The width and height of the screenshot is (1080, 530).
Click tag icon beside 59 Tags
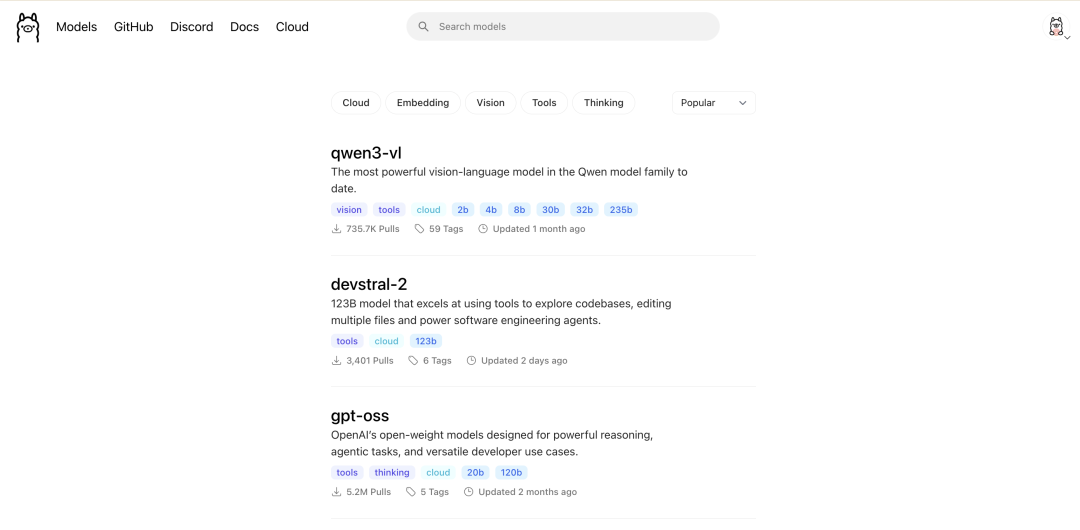(419, 229)
